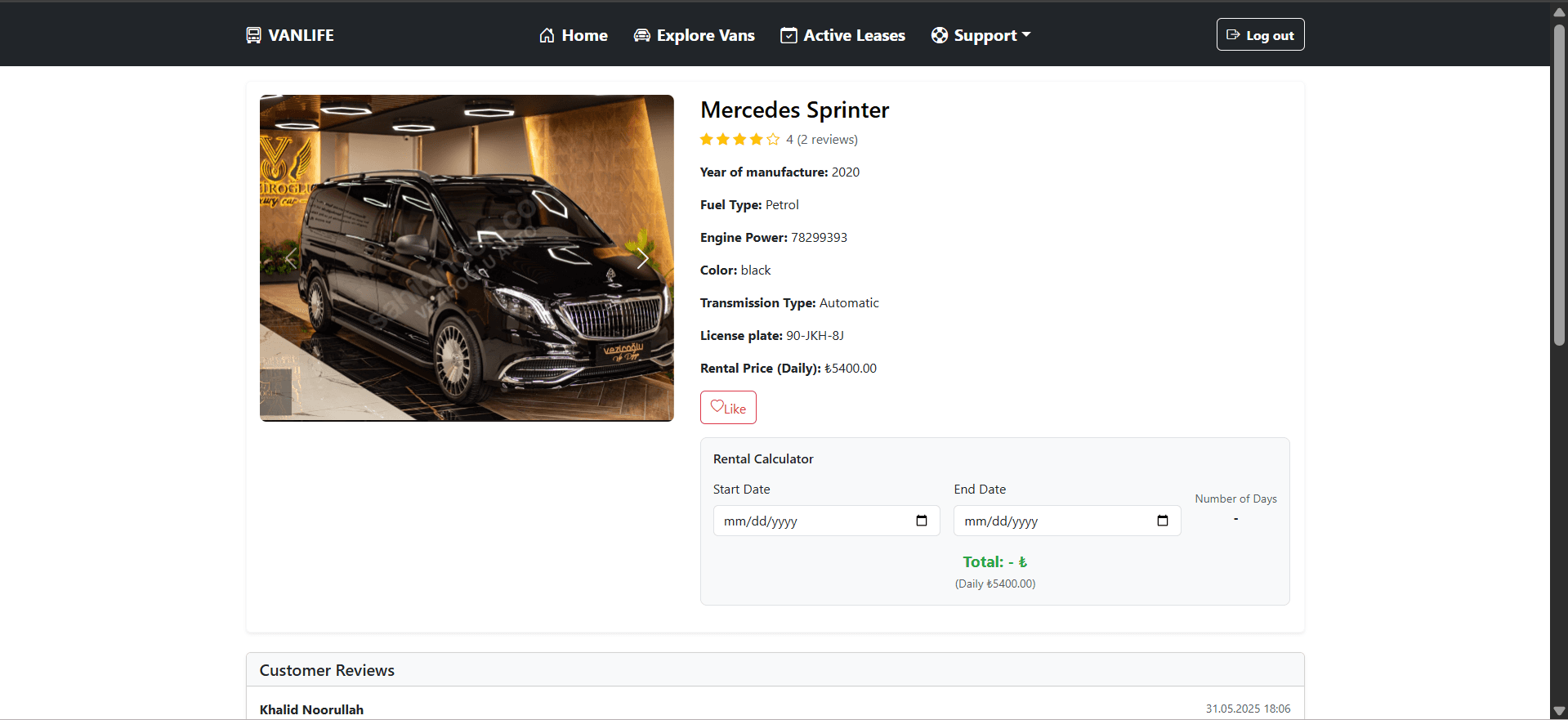Image resolution: width=1568 pixels, height=720 pixels.
Task: Go to the Home page
Action: click(x=574, y=35)
